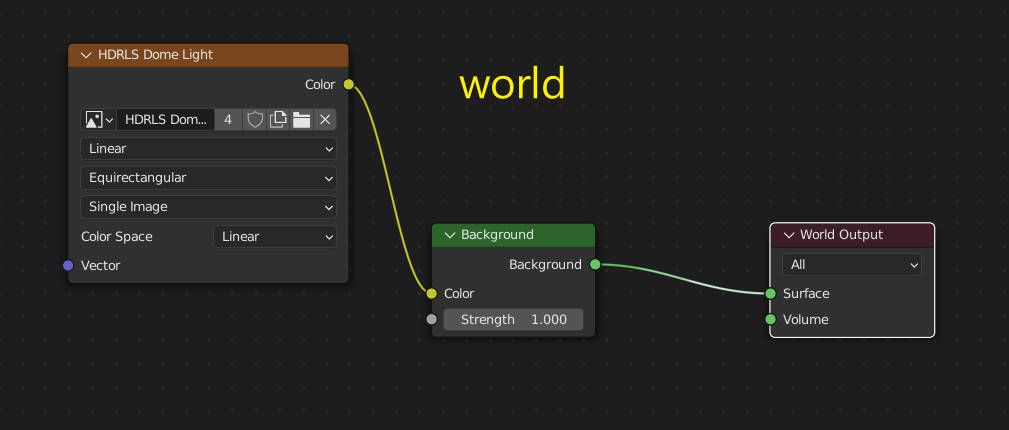The width and height of the screenshot is (1009, 430).
Task: Open the Single Image source dropdown
Action: [x=208, y=207]
